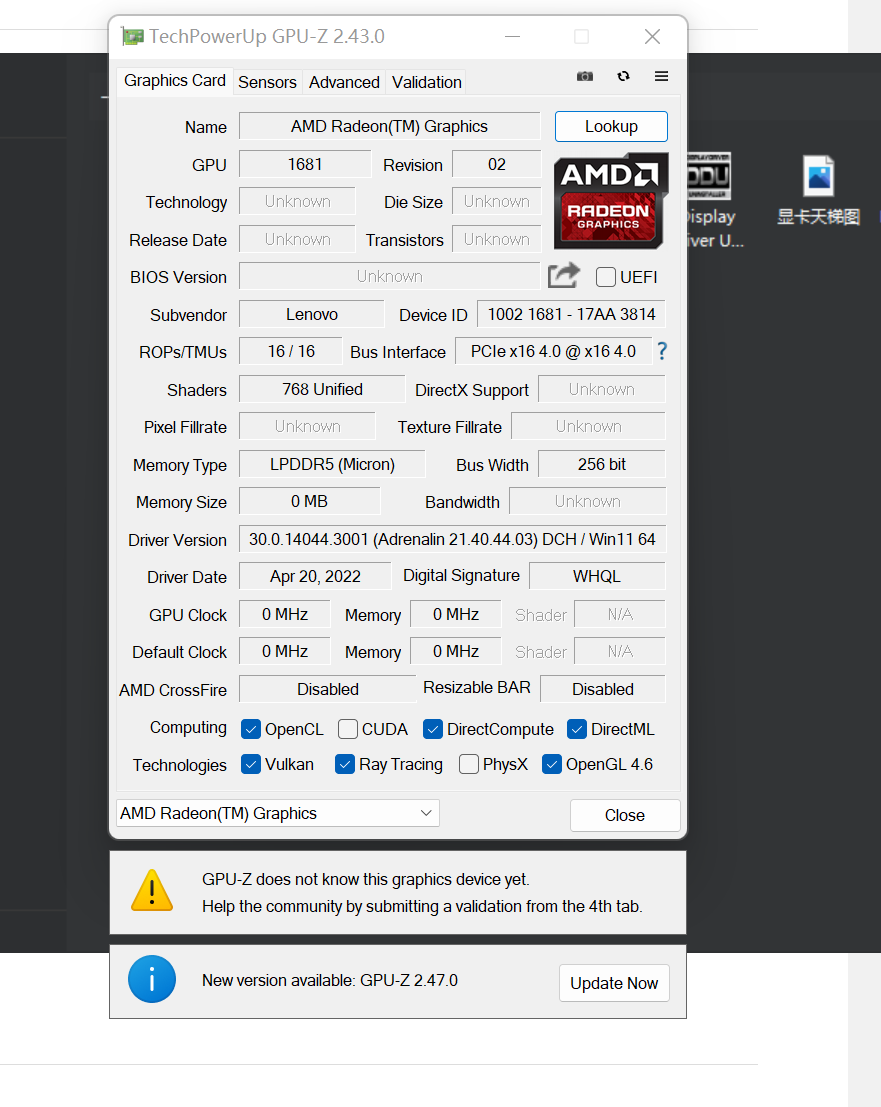Click the blue info icon
Screen dimensions: 881x1107
152,979
